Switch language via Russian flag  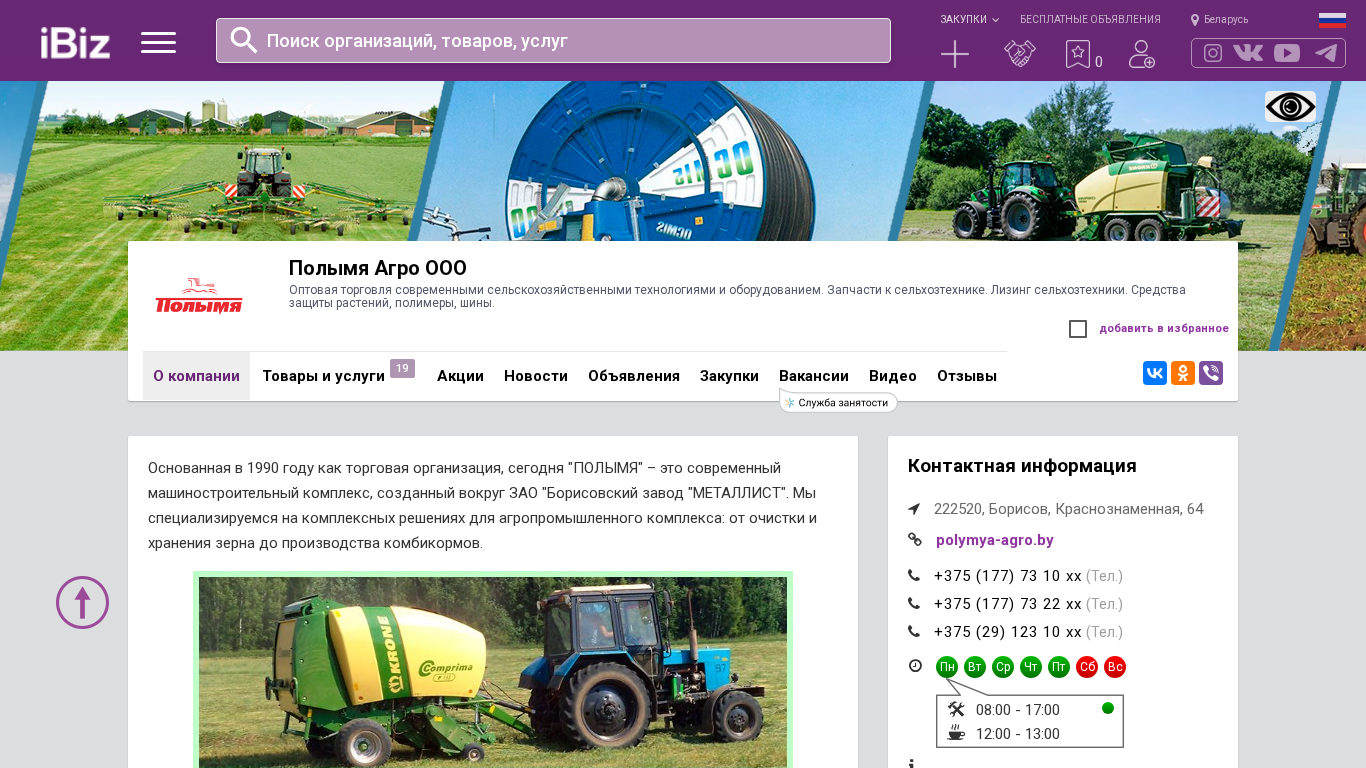pos(1332,20)
